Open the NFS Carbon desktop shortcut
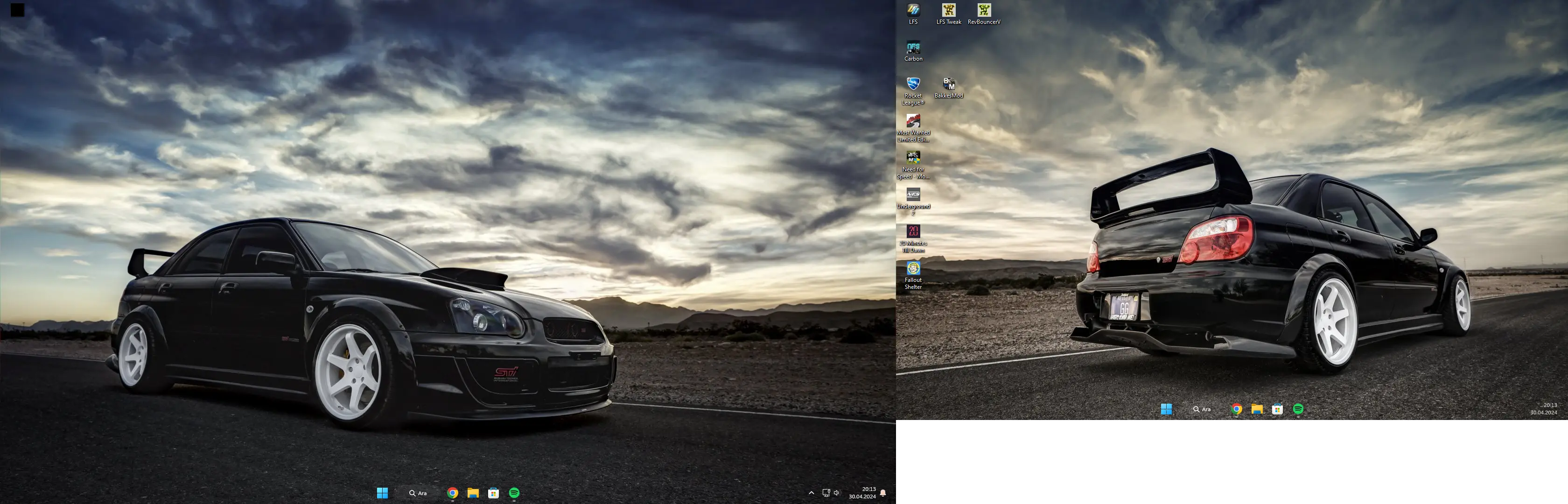This screenshot has width=1568, height=504. (x=913, y=51)
